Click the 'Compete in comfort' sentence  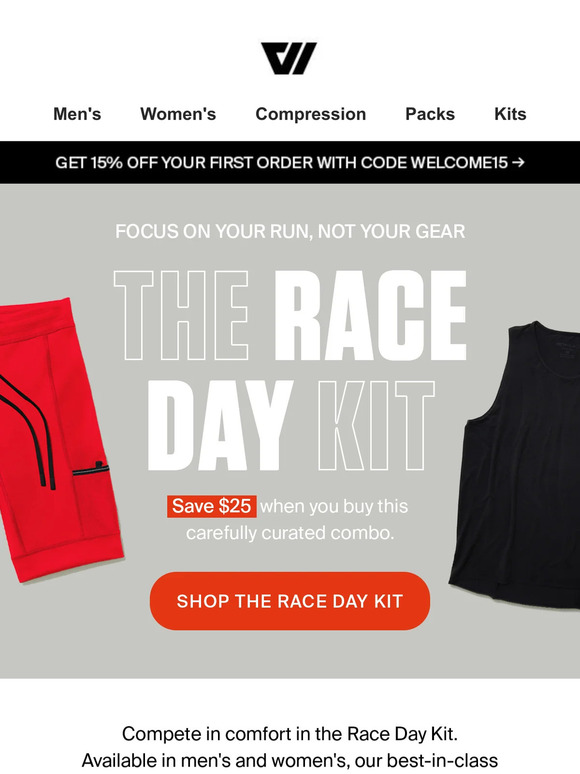click(290, 734)
